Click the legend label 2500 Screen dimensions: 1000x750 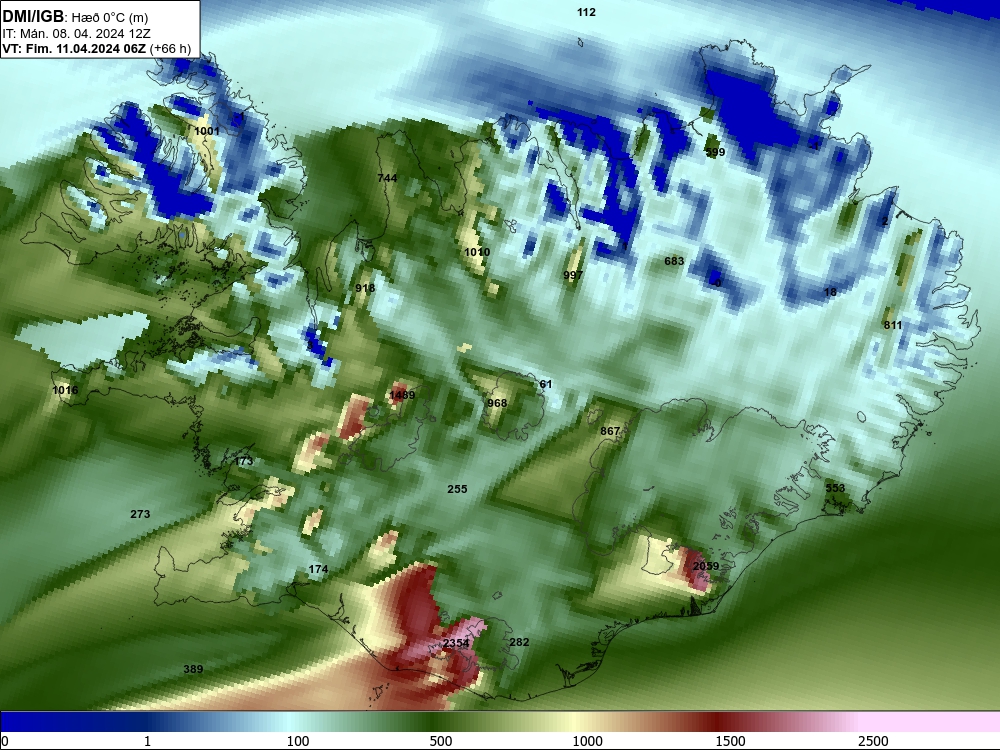pyautogui.click(x=873, y=741)
